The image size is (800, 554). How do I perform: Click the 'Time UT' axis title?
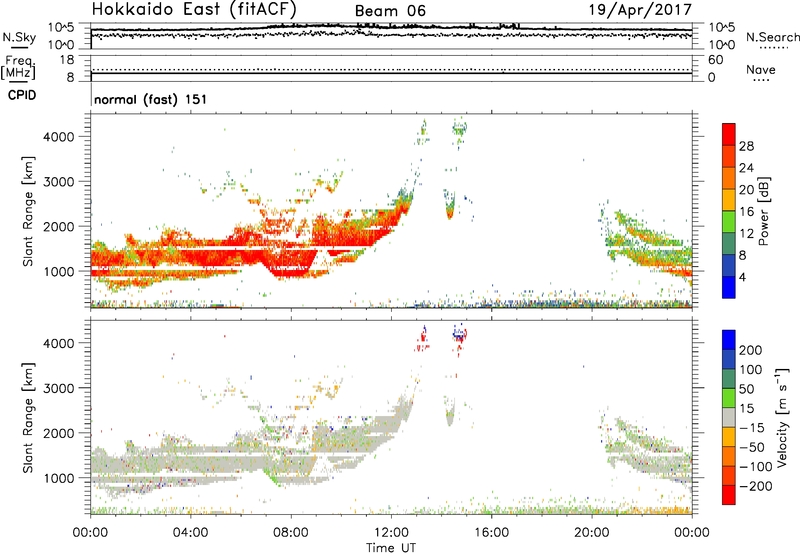[391, 547]
